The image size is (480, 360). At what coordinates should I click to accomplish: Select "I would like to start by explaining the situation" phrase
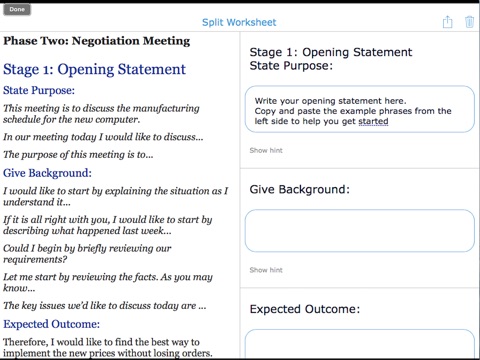116,196
